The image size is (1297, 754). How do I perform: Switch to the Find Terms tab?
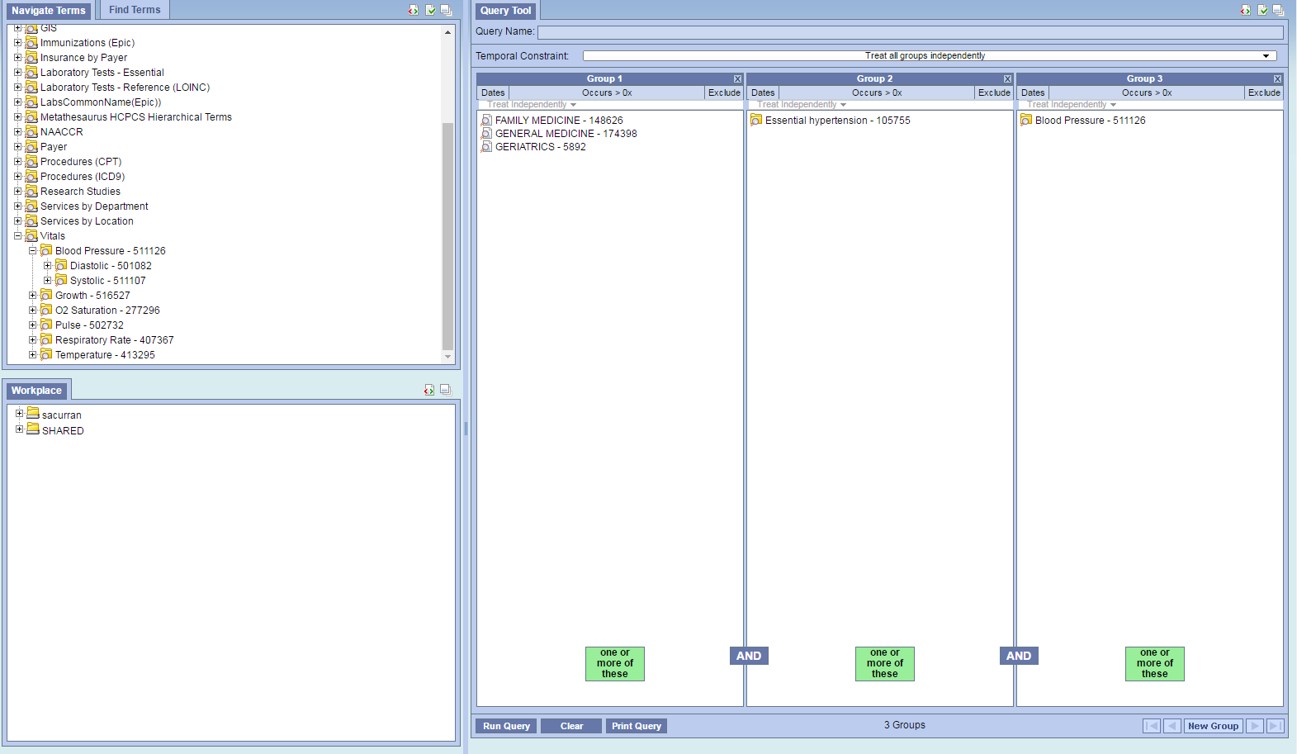click(x=134, y=9)
